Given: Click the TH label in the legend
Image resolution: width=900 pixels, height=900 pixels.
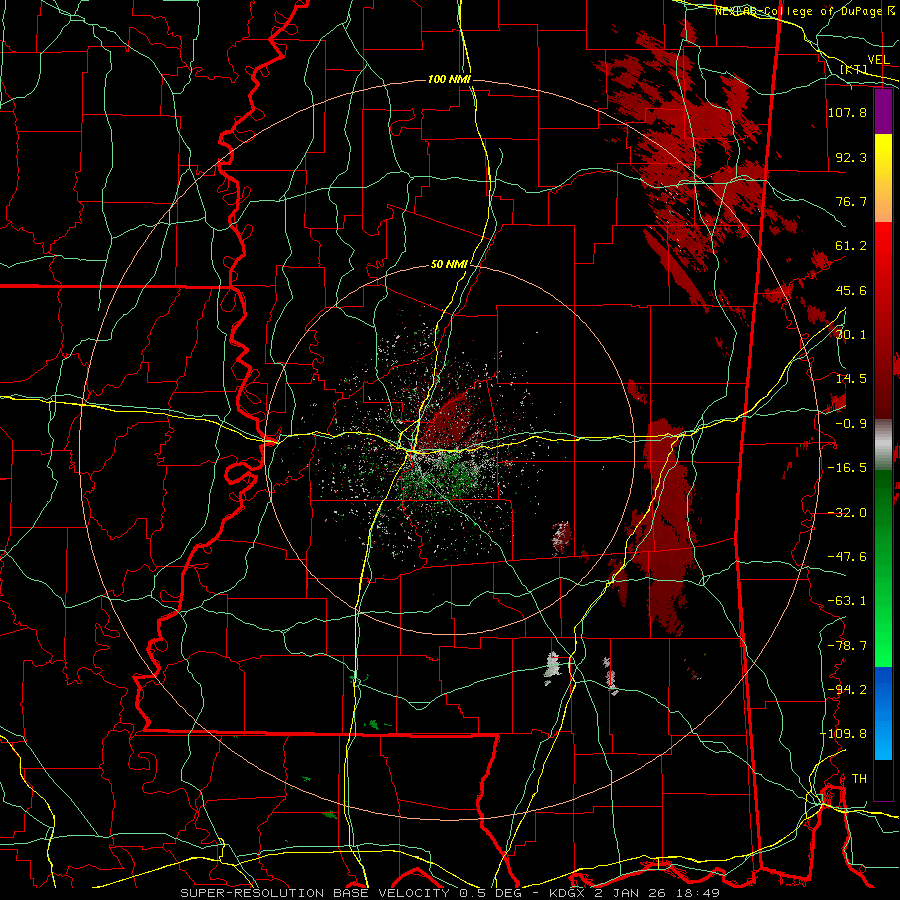Looking at the screenshot, I should pos(859,779).
